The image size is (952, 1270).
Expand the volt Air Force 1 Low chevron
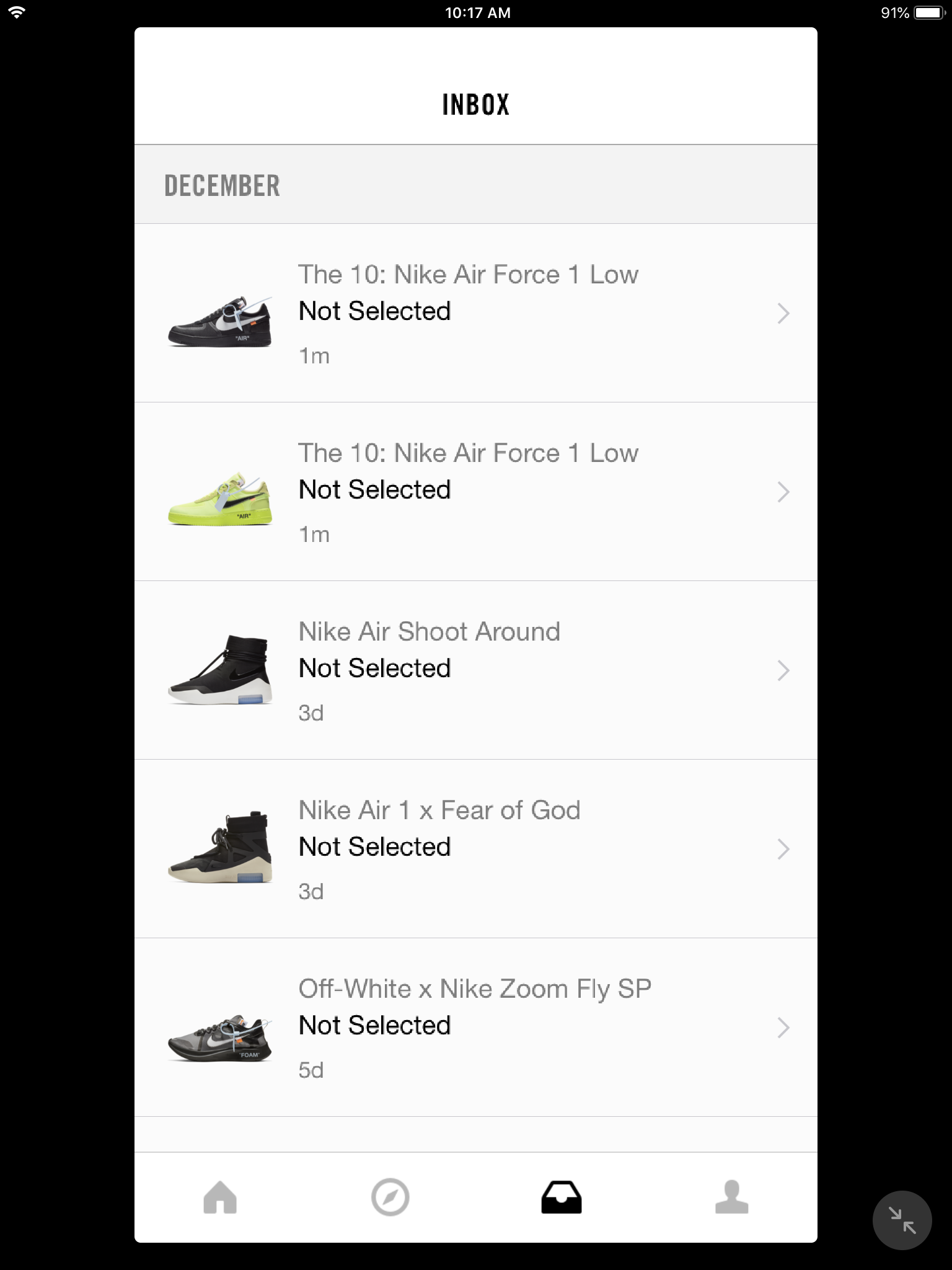click(x=783, y=492)
